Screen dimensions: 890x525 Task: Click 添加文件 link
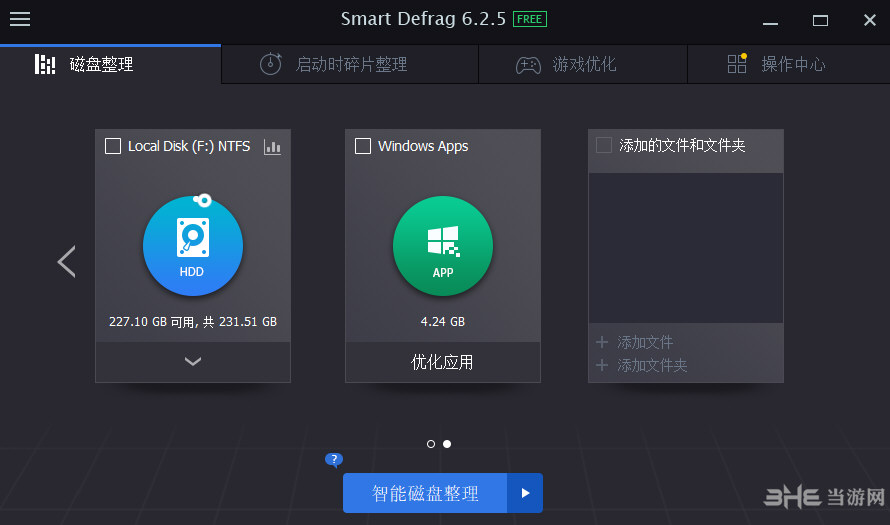(635, 342)
